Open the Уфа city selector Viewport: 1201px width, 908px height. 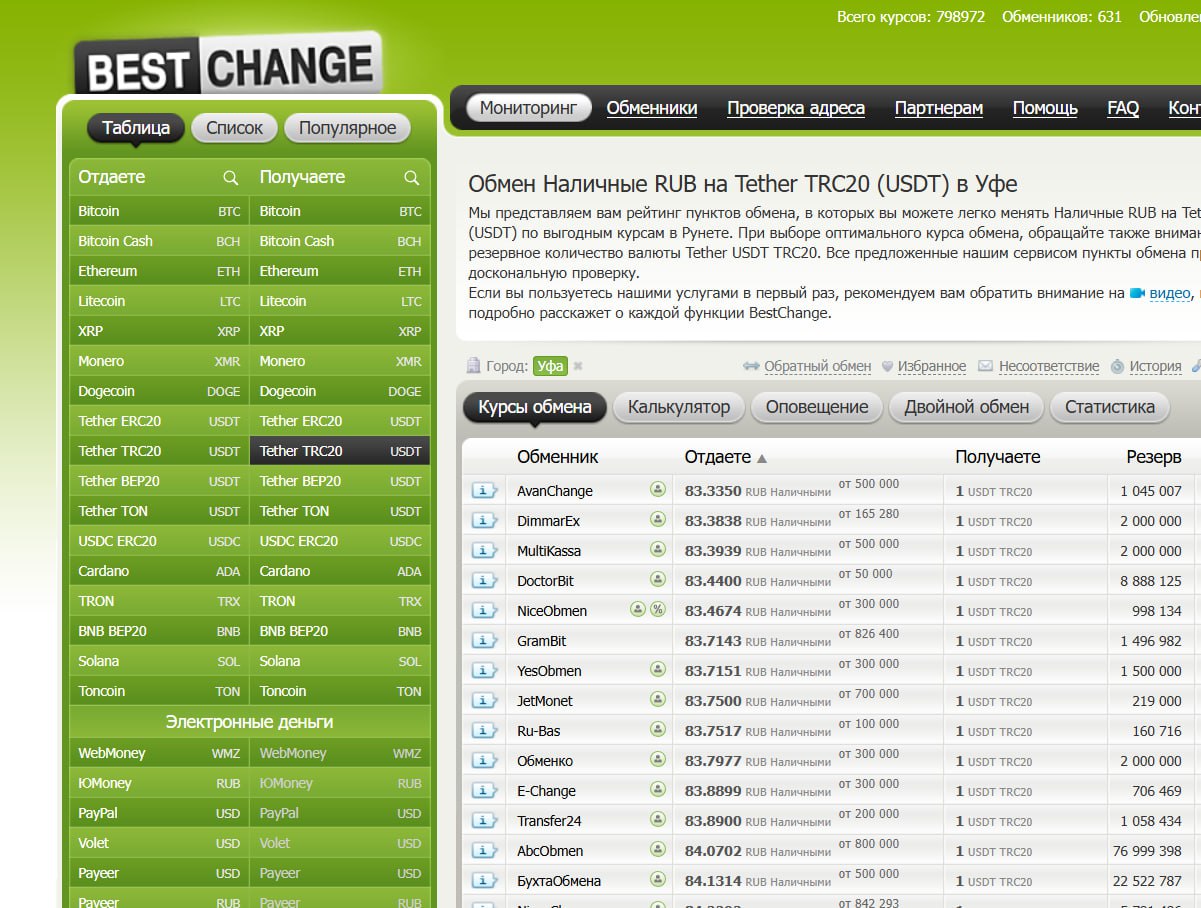pos(550,366)
